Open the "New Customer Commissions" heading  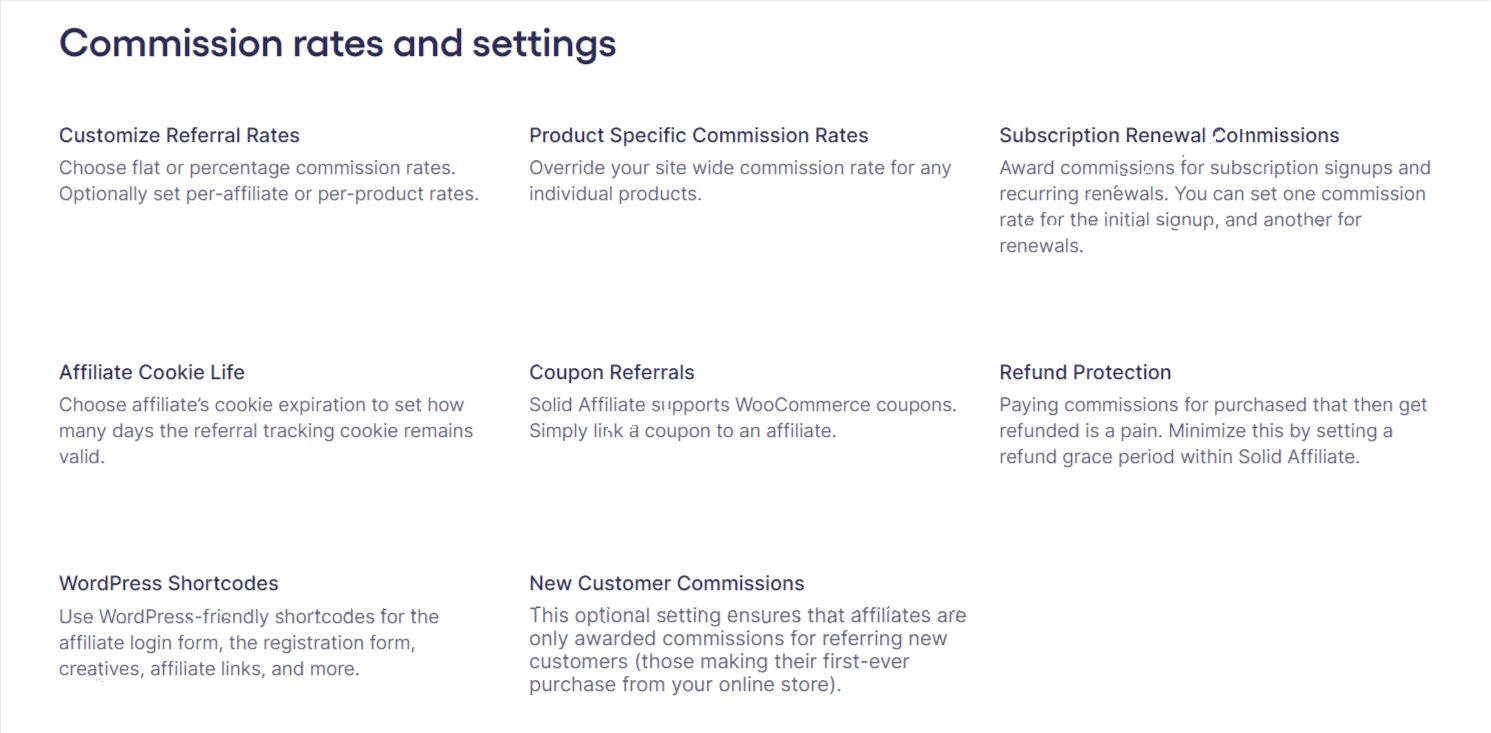click(x=666, y=583)
